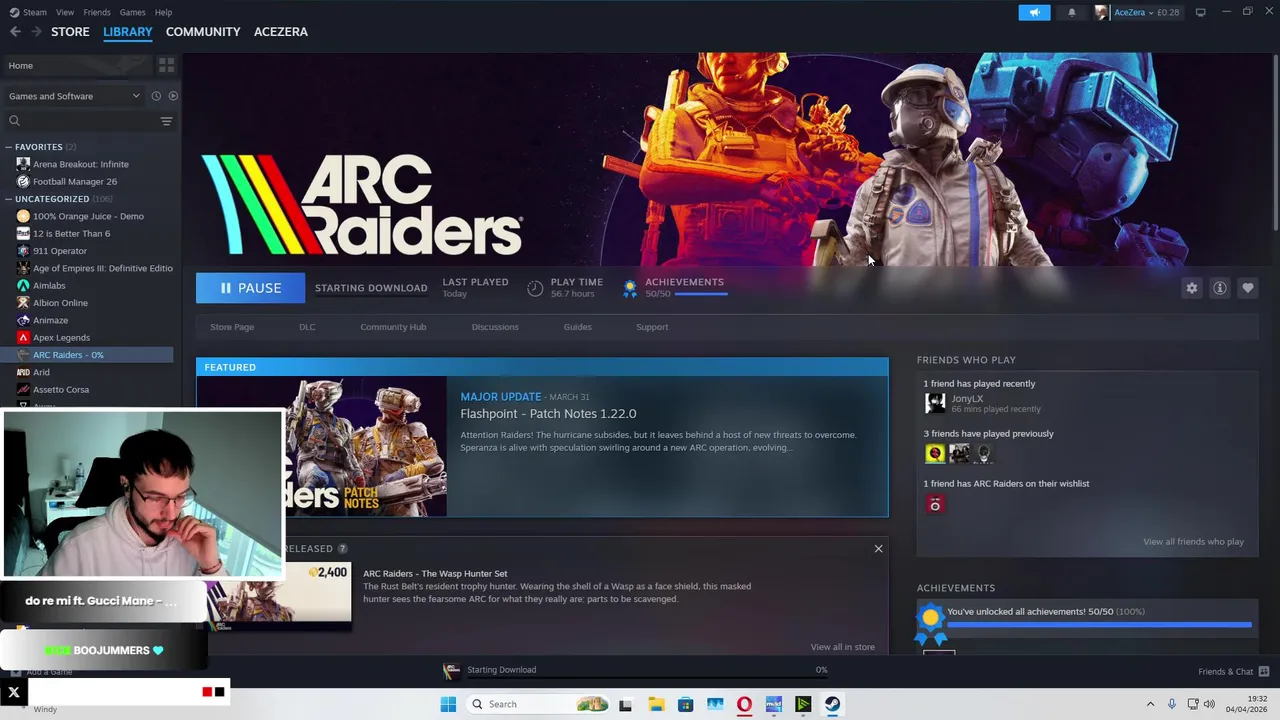This screenshot has width=1280, height=720.
Task: Open Flashpoint Patch Notes 1.22.0 article
Action: click(x=548, y=414)
